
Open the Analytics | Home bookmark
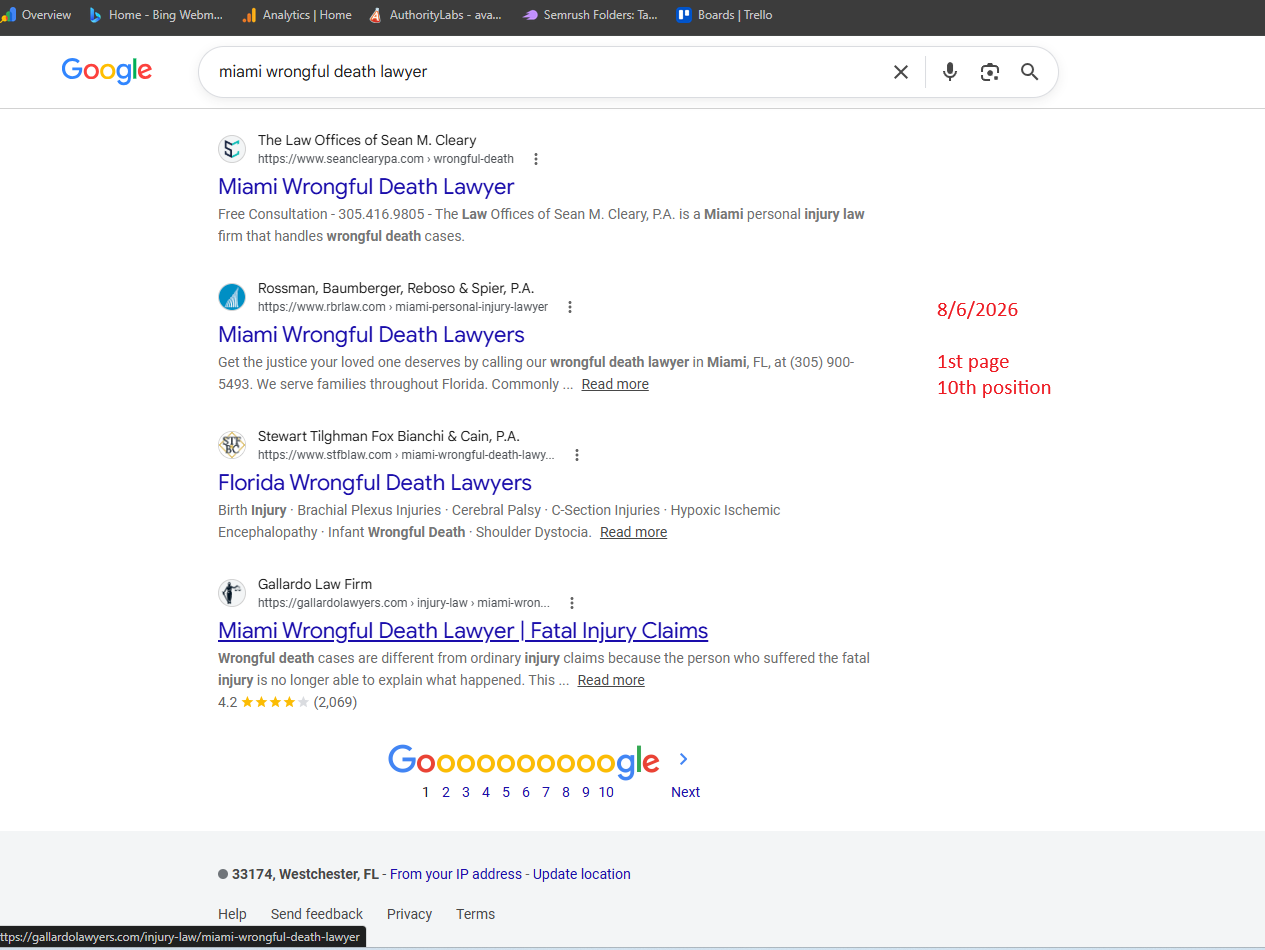297,15
